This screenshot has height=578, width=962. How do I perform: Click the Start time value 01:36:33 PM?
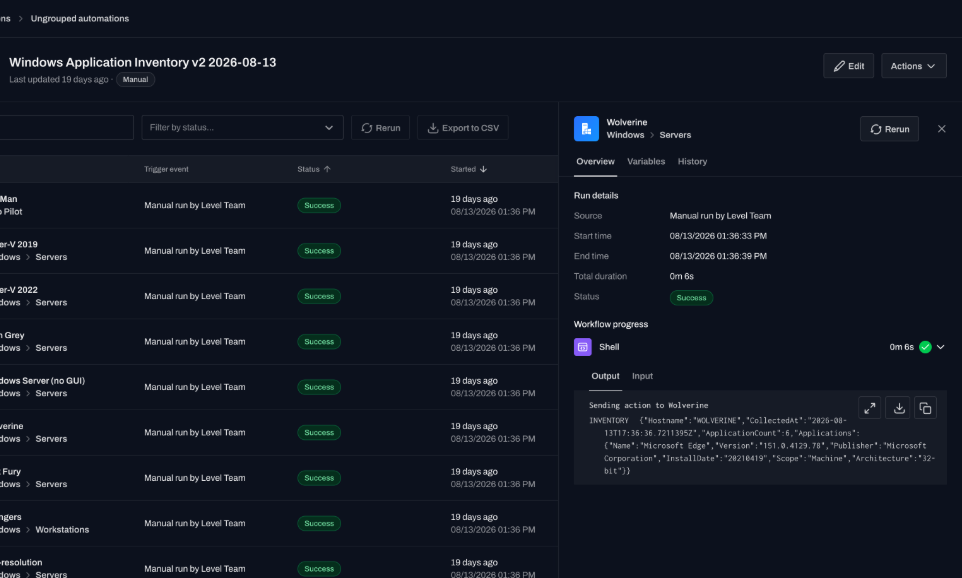(718, 236)
